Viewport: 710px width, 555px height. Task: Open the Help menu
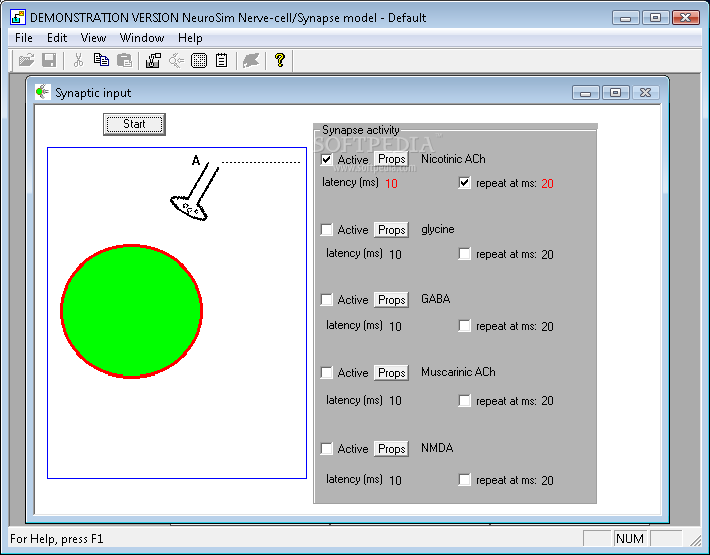click(190, 38)
